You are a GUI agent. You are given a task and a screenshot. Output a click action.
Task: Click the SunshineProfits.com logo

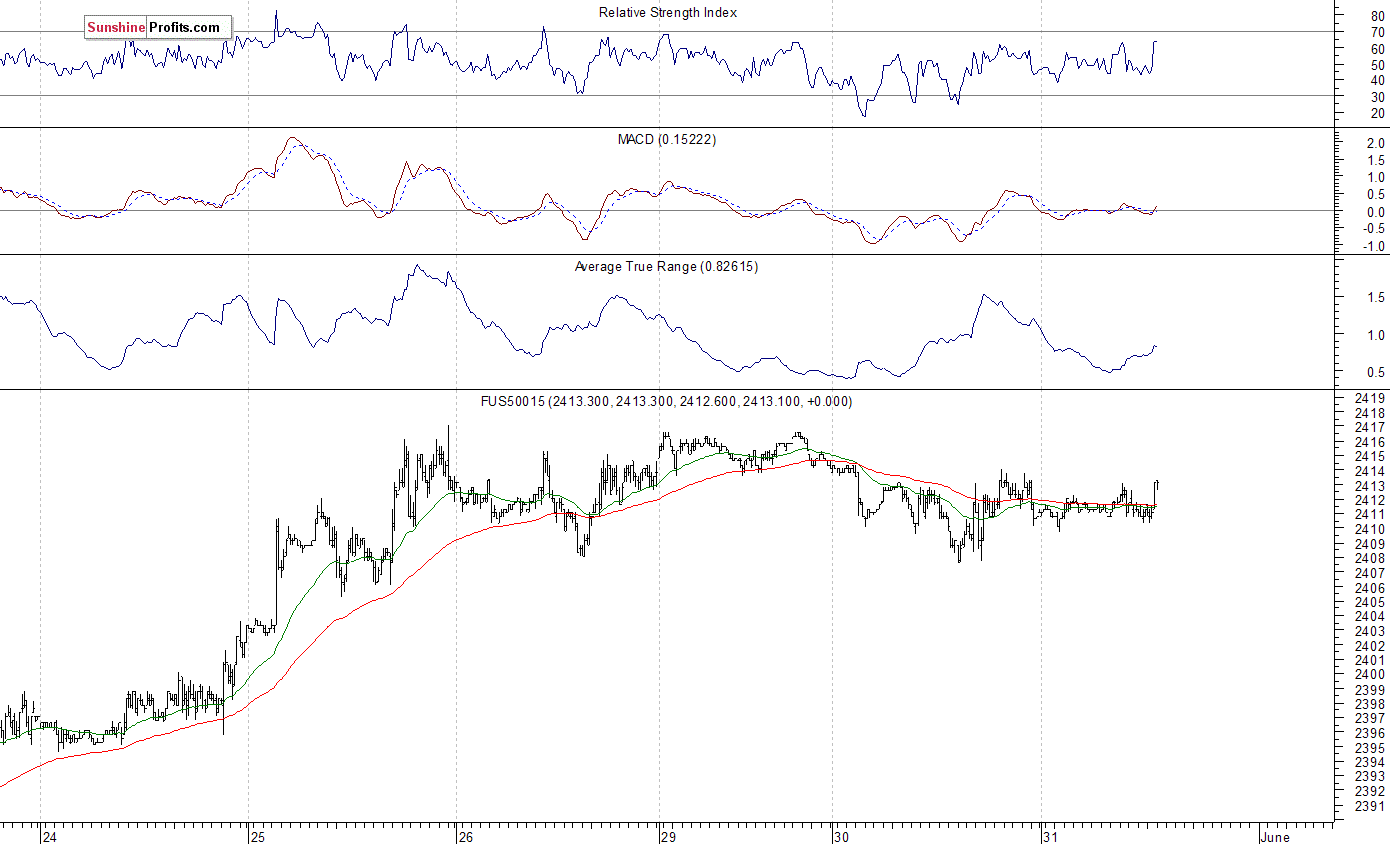(x=157, y=28)
